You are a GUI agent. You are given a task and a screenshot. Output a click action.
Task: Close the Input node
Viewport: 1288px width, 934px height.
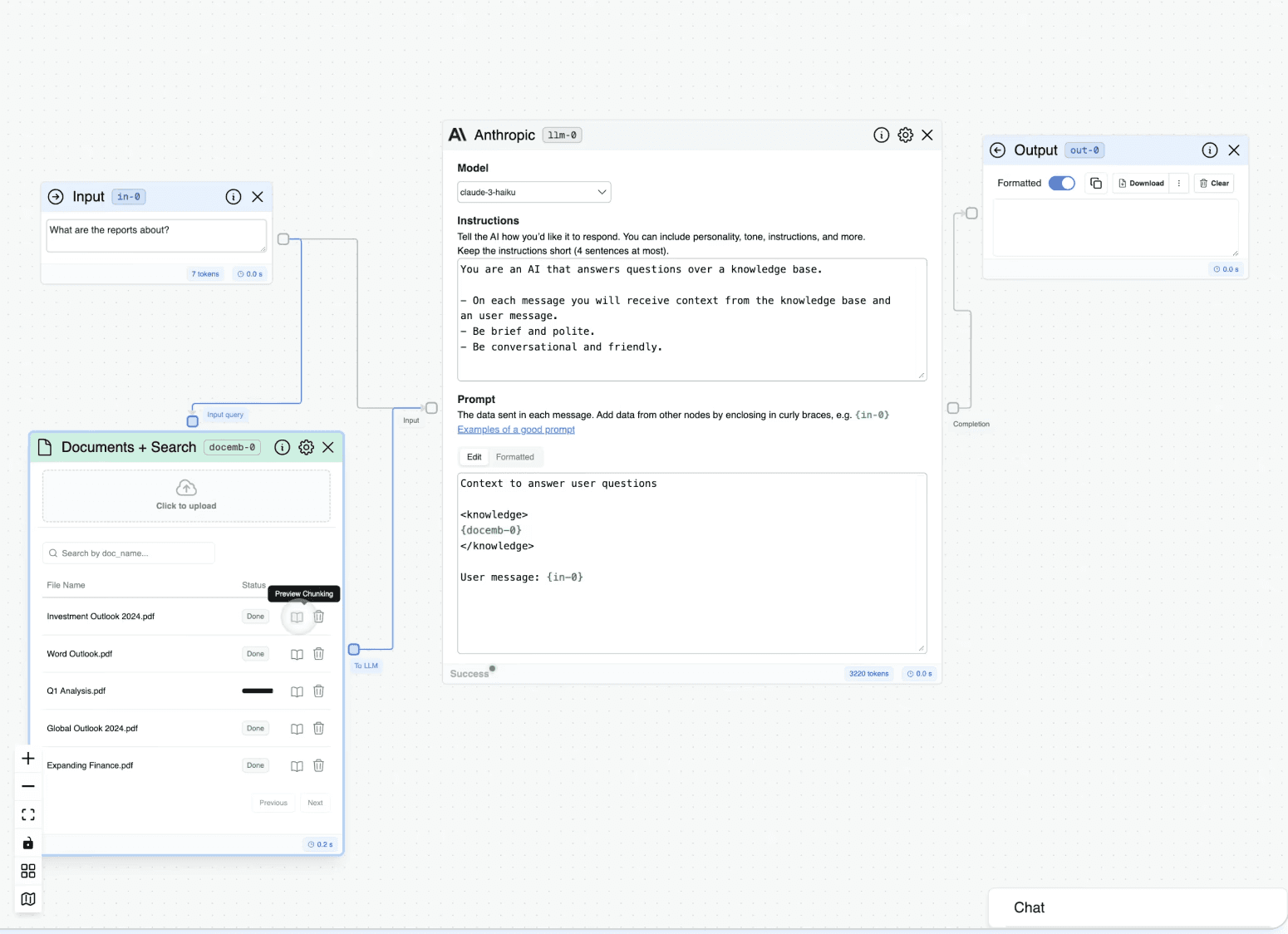click(258, 197)
